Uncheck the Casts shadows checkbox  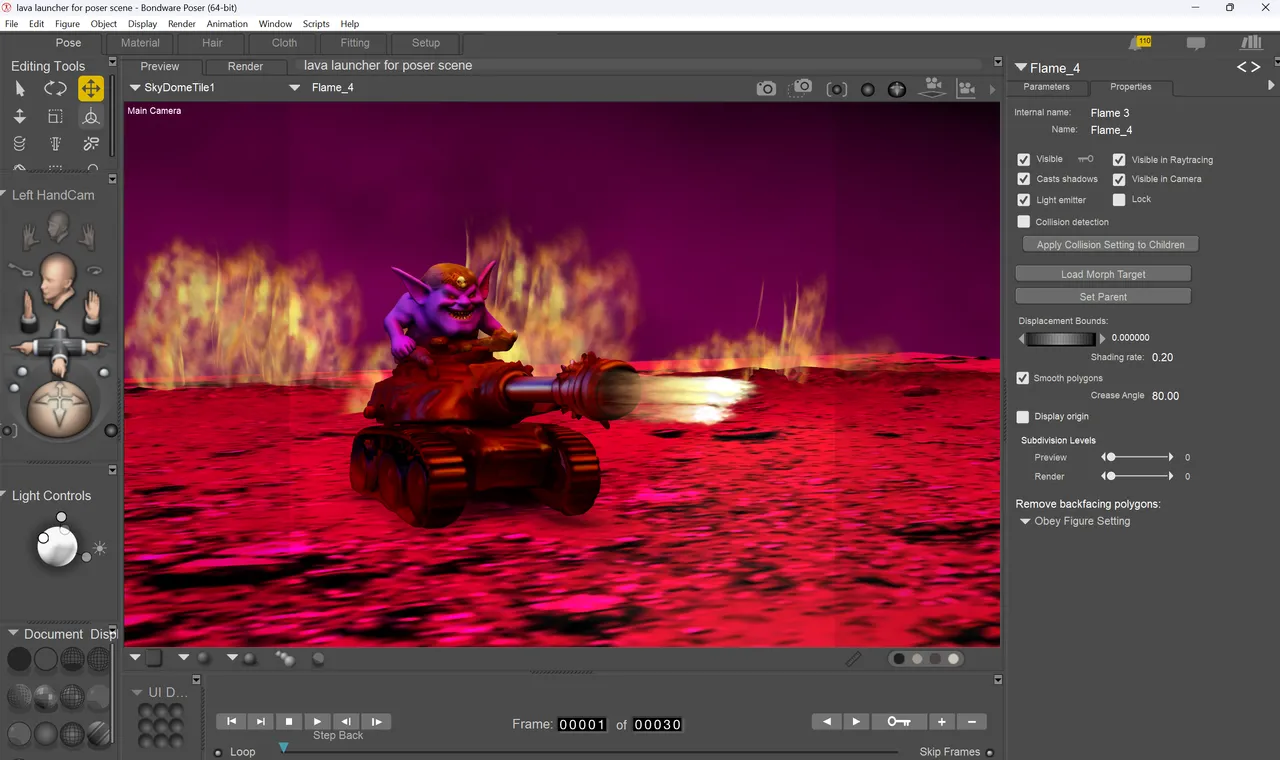[x=1023, y=179]
